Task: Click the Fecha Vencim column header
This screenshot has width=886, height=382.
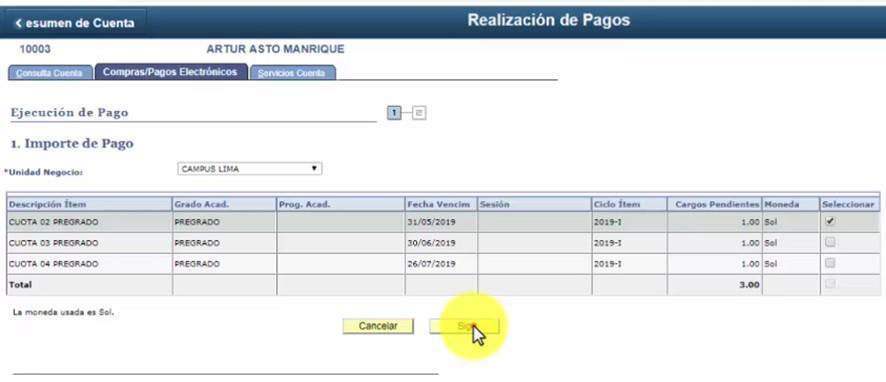Action: coord(441,205)
